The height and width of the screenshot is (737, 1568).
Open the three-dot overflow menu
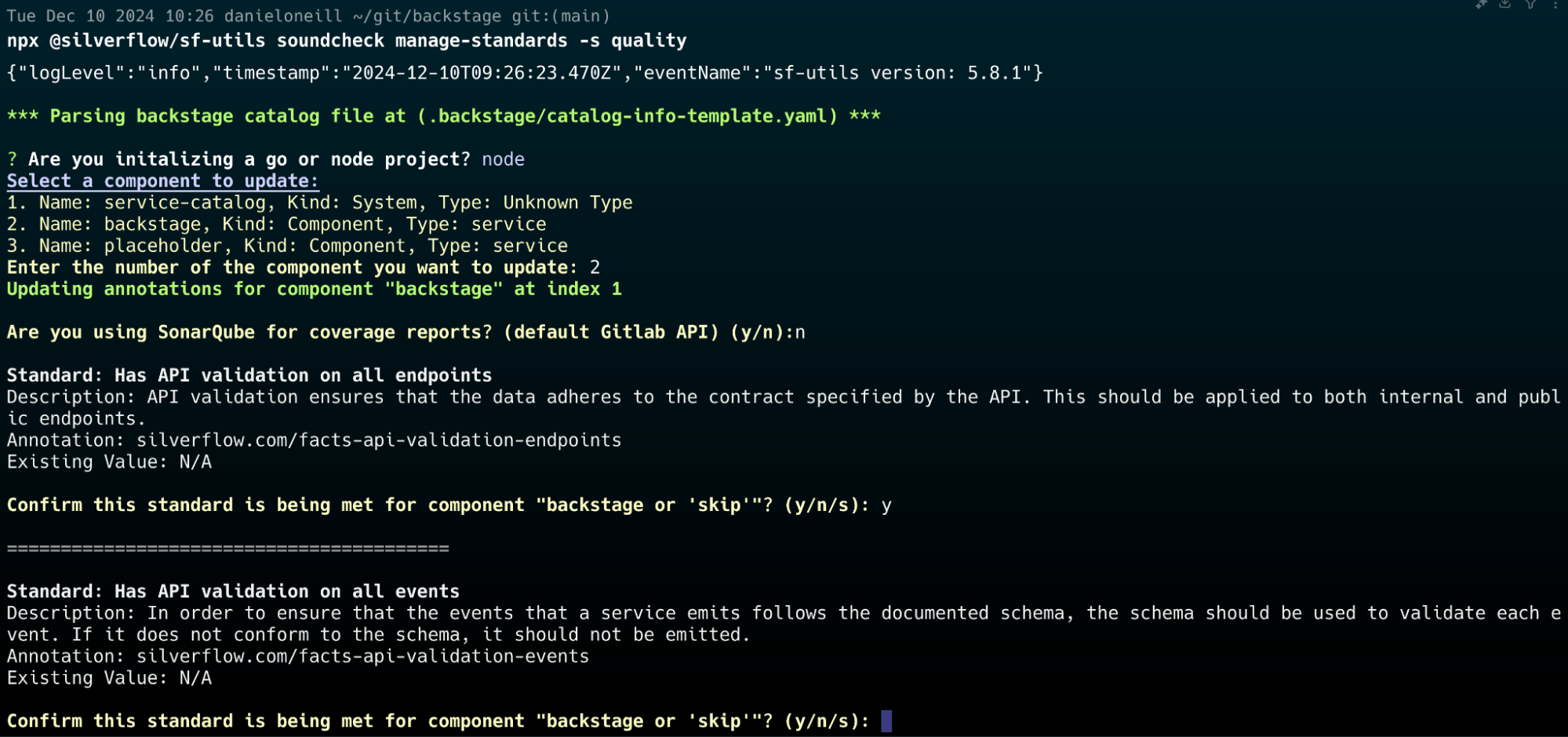click(1555, 6)
